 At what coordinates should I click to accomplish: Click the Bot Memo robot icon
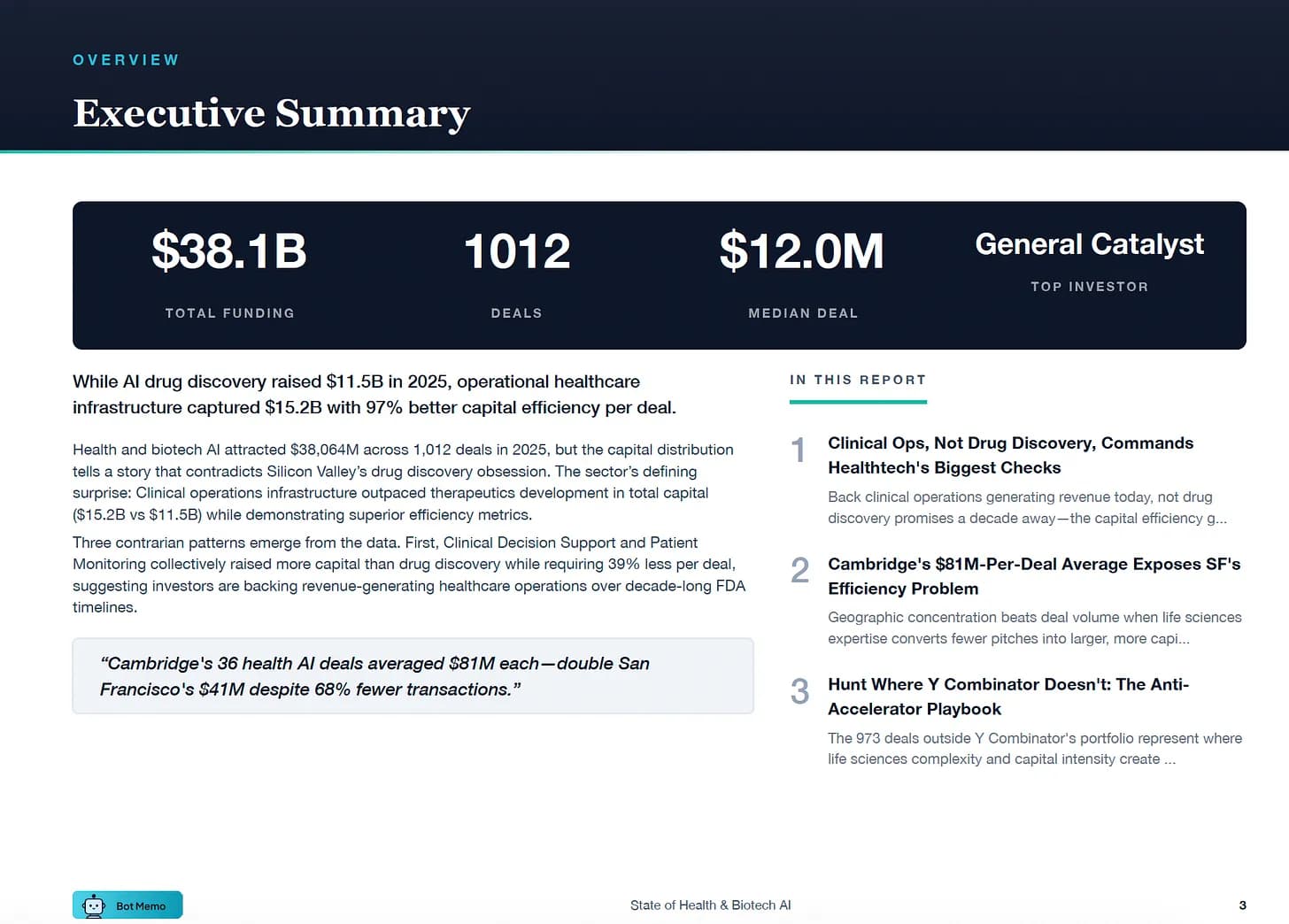[93, 905]
